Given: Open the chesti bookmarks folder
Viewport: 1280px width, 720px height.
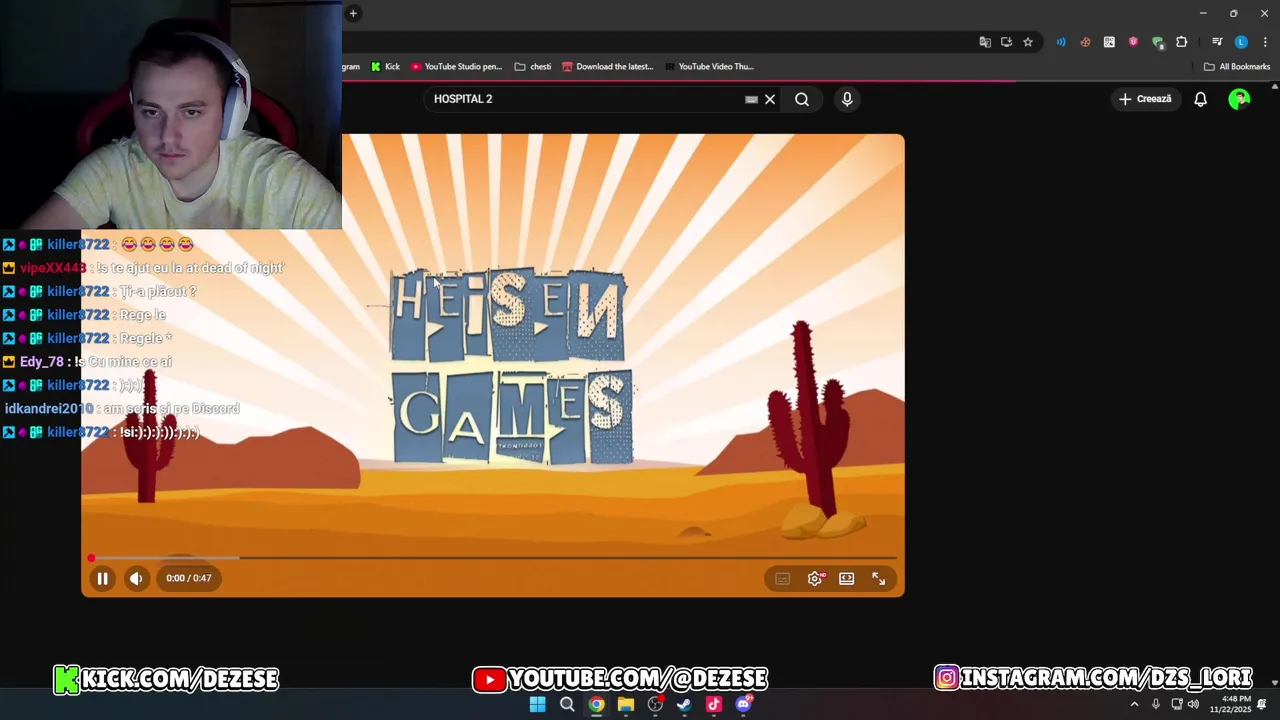Looking at the screenshot, I should click(x=533, y=67).
